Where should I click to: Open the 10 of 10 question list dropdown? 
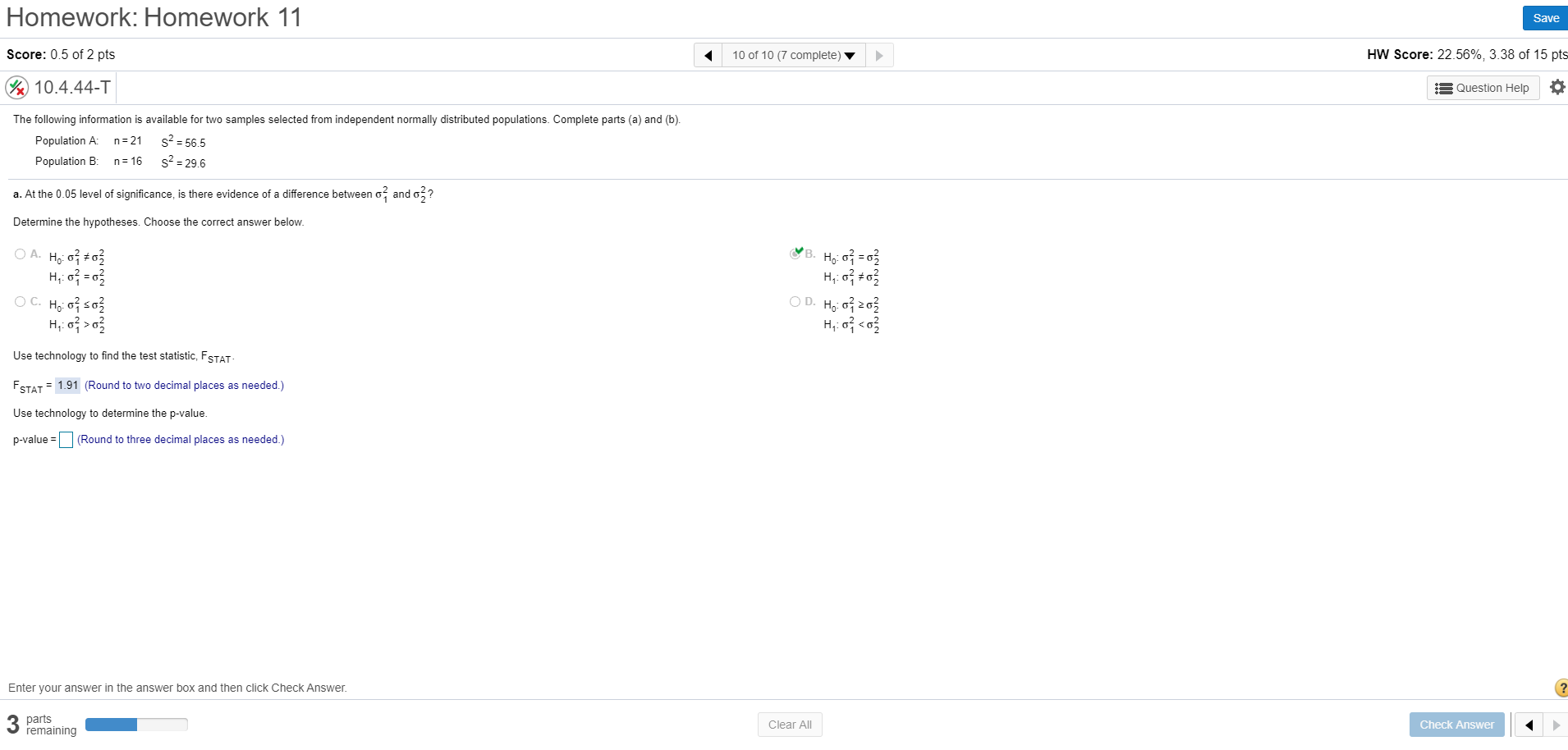pyautogui.click(x=791, y=55)
